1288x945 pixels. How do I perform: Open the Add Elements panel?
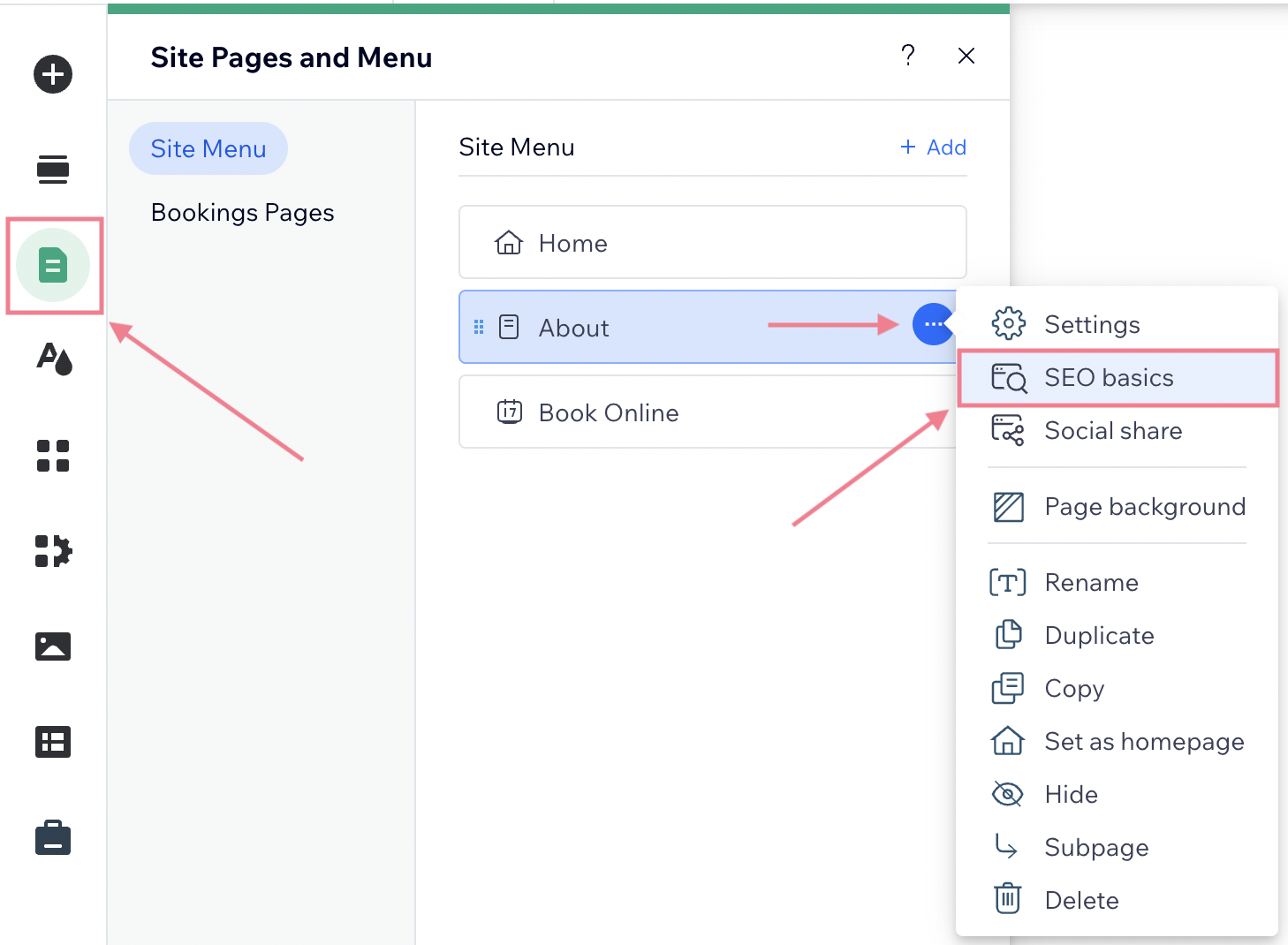coord(53,74)
